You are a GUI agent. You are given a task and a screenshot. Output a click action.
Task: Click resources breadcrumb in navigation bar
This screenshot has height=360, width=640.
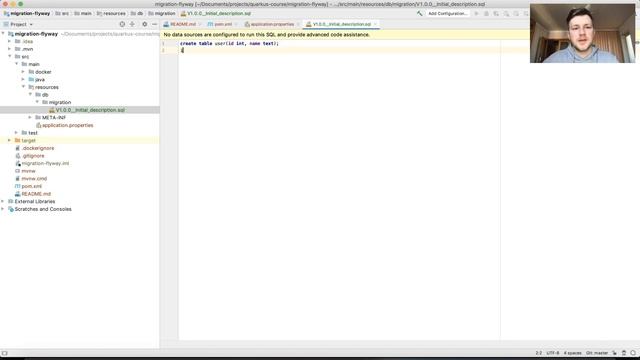111,13
